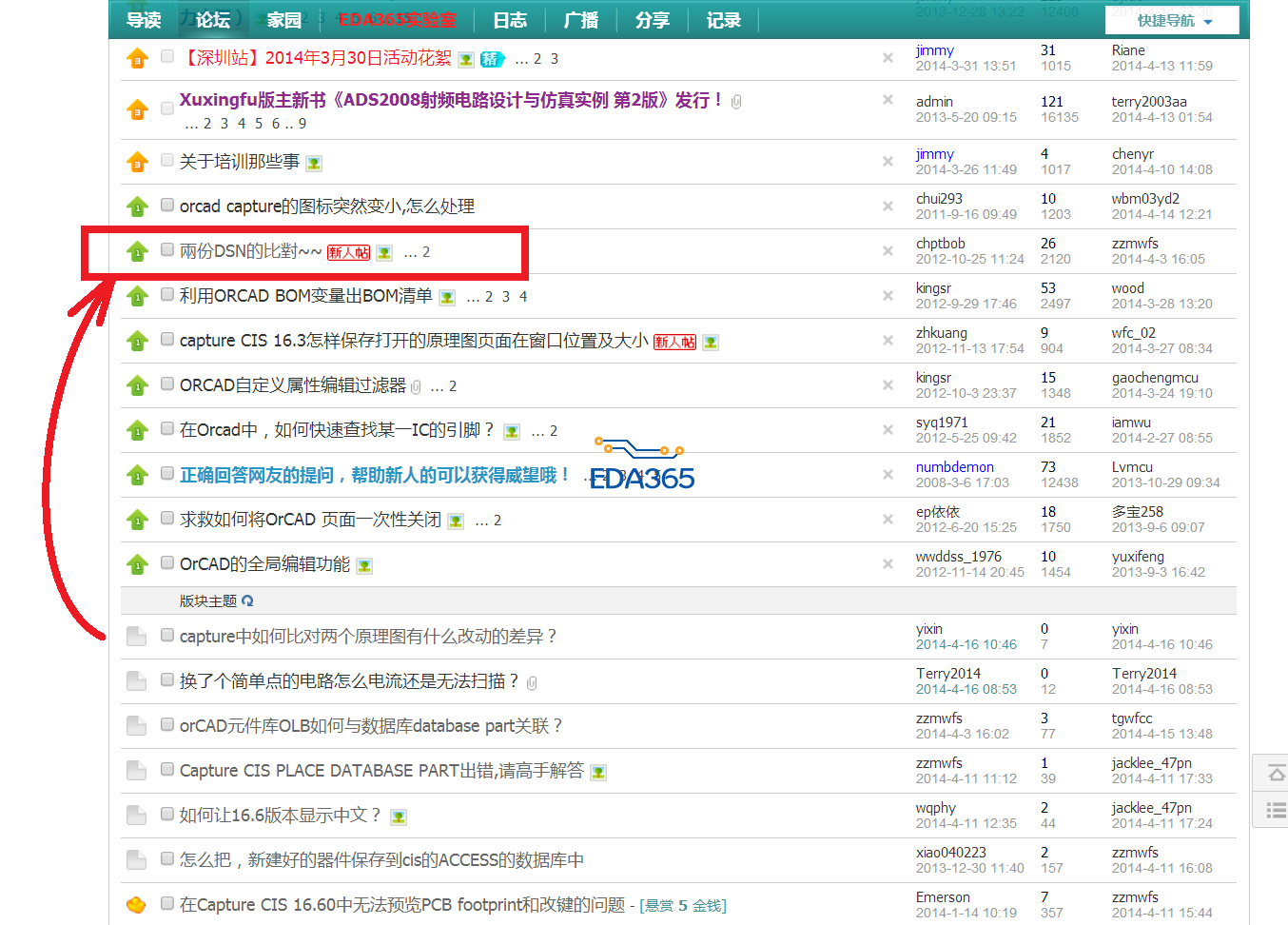Open the 广播 tab
The height and width of the screenshot is (925, 1288).
(581, 20)
